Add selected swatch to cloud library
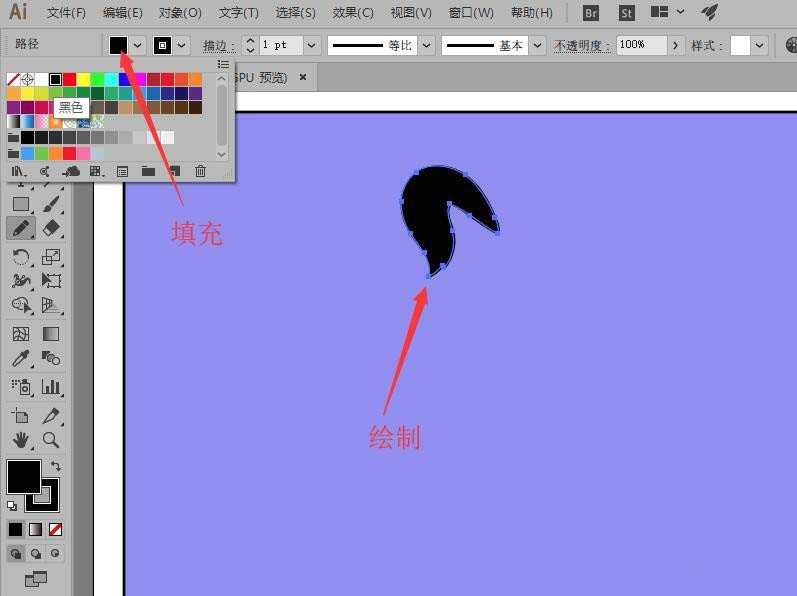Image resolution: width=797 pixels, height=596 pixels. [71, 172]
